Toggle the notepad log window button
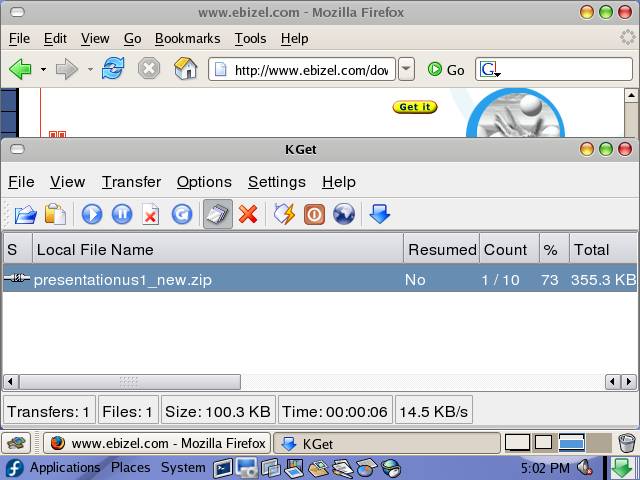Viewport: 640px width, 480px height. (x=217, y=214)
